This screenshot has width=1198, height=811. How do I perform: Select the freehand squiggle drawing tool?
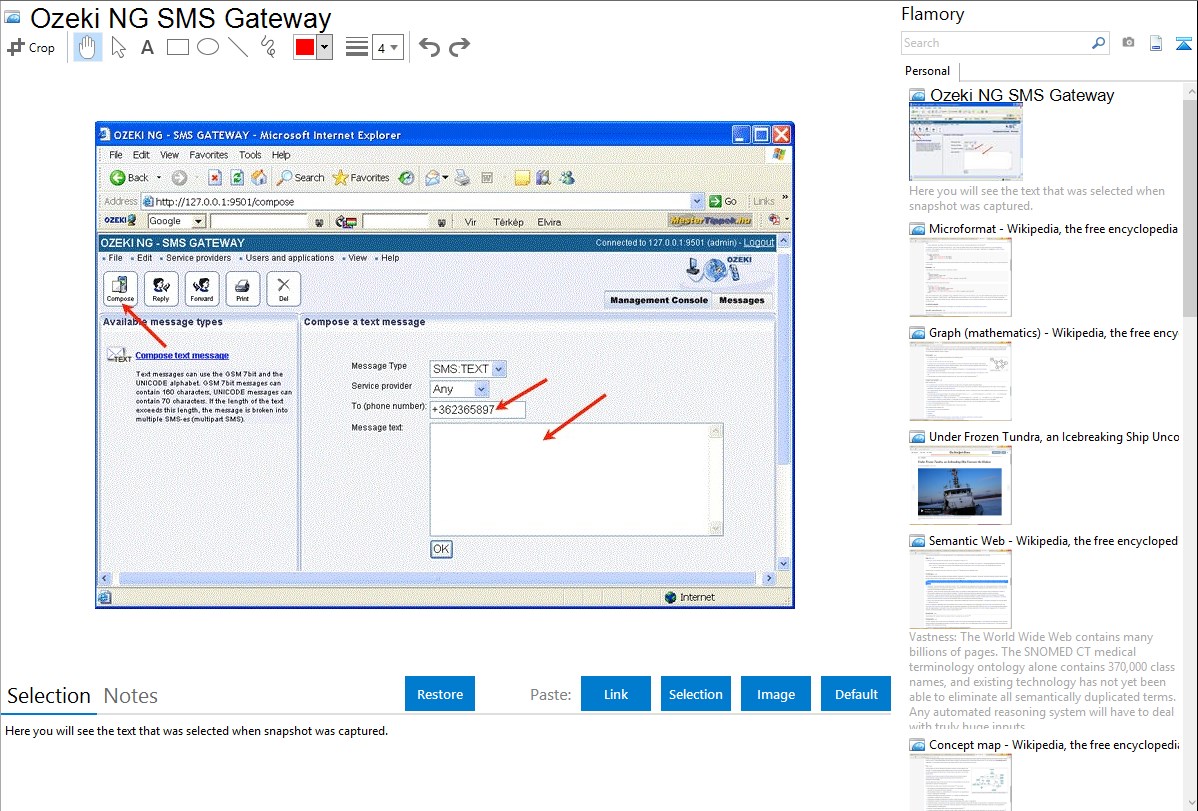click(x=268, y=47)
